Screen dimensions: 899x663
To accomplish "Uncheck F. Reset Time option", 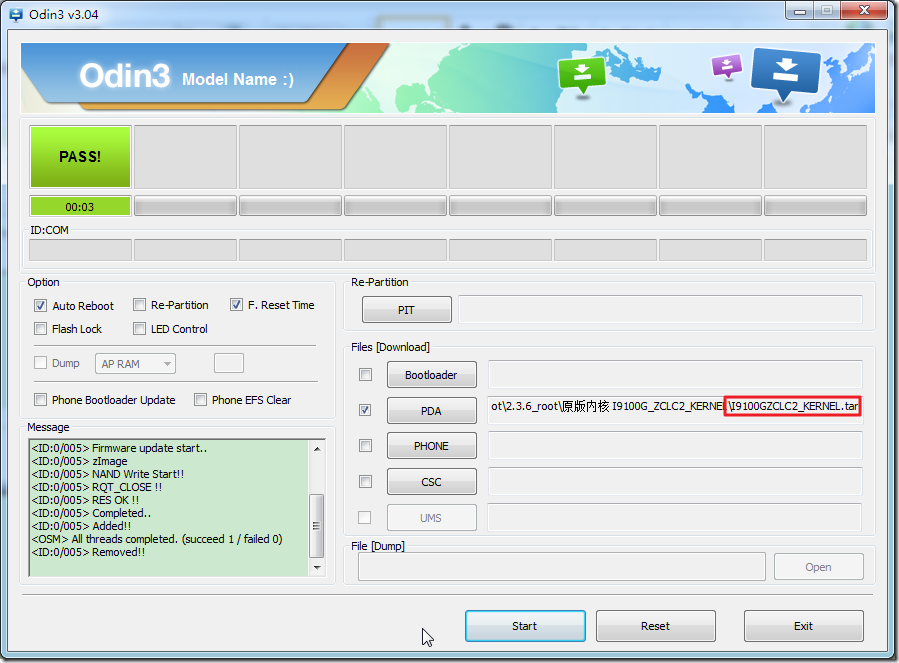I will point(236,305).
